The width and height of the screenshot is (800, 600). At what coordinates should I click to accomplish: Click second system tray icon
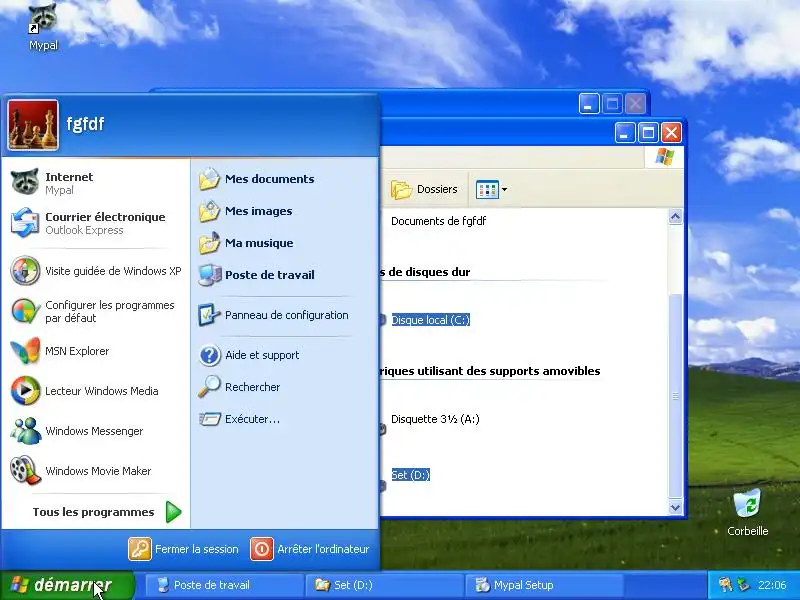click(x=743, y=585)
